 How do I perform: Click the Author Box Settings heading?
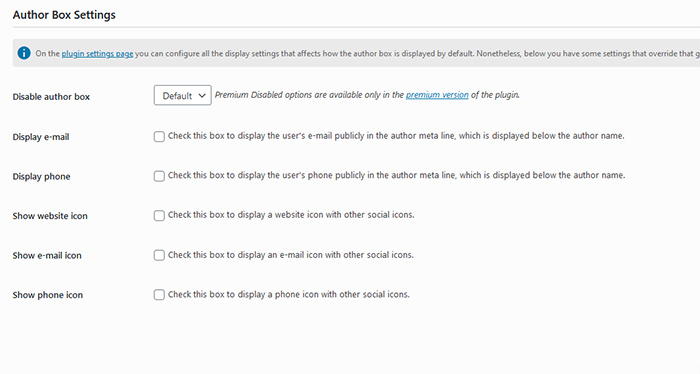(64, 15)
